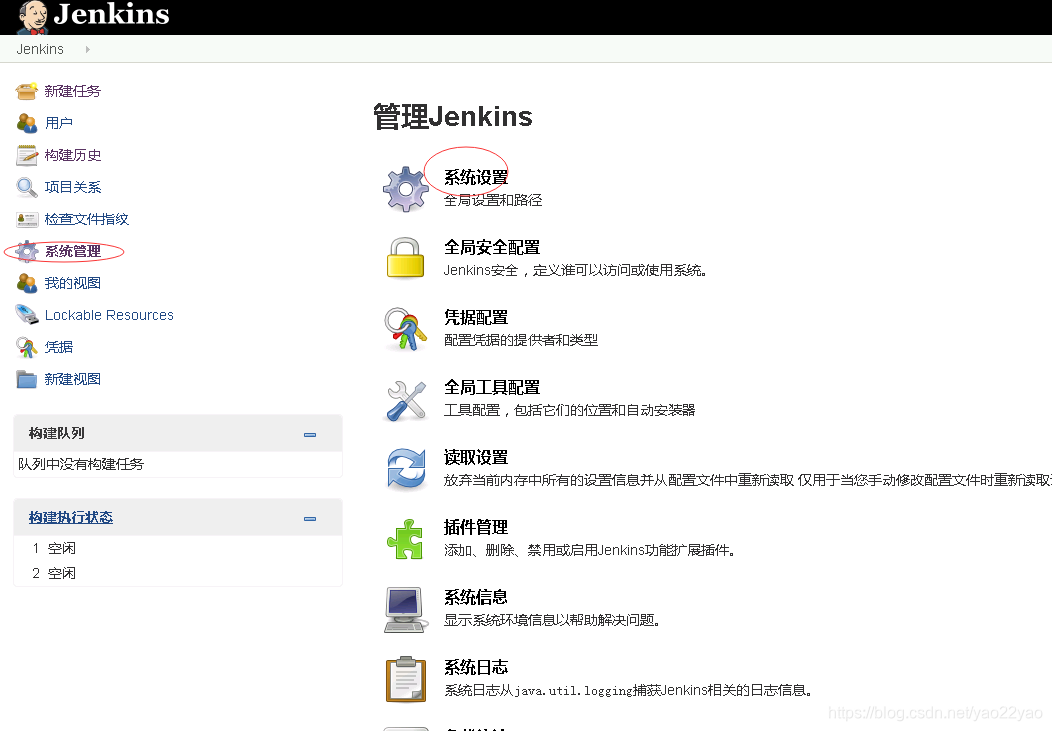Click the wrench-screwdriver icon for 全局工具配置

[406, 400]
